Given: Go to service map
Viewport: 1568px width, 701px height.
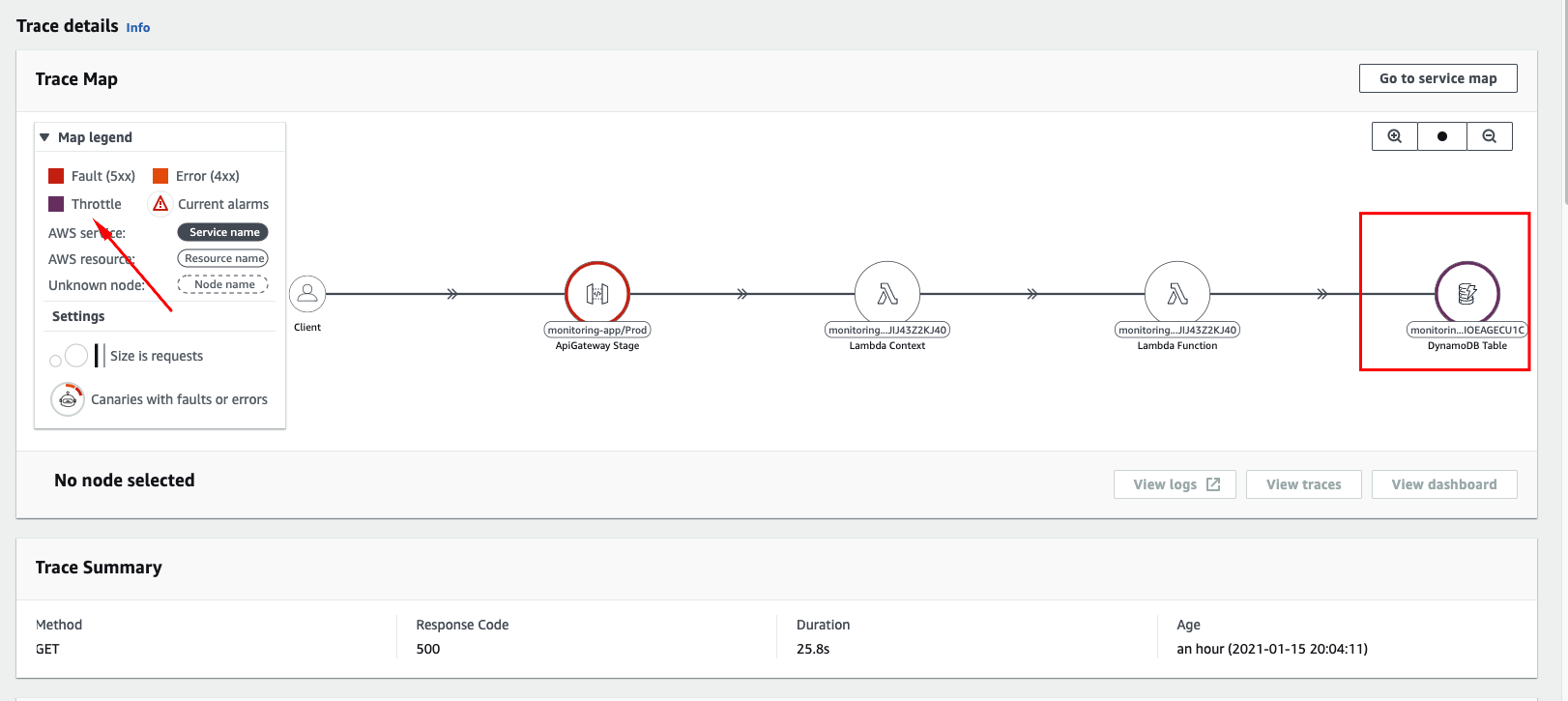Looking at the screenshot, I should [1437, 78].
